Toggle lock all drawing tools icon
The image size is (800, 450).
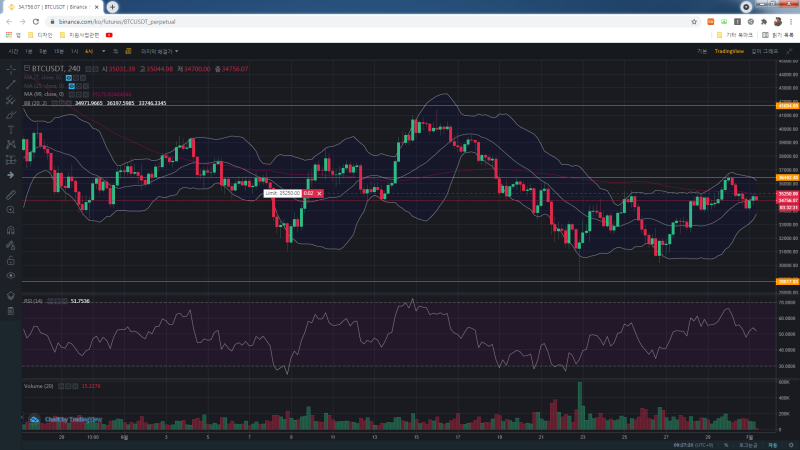coord(11,260)
